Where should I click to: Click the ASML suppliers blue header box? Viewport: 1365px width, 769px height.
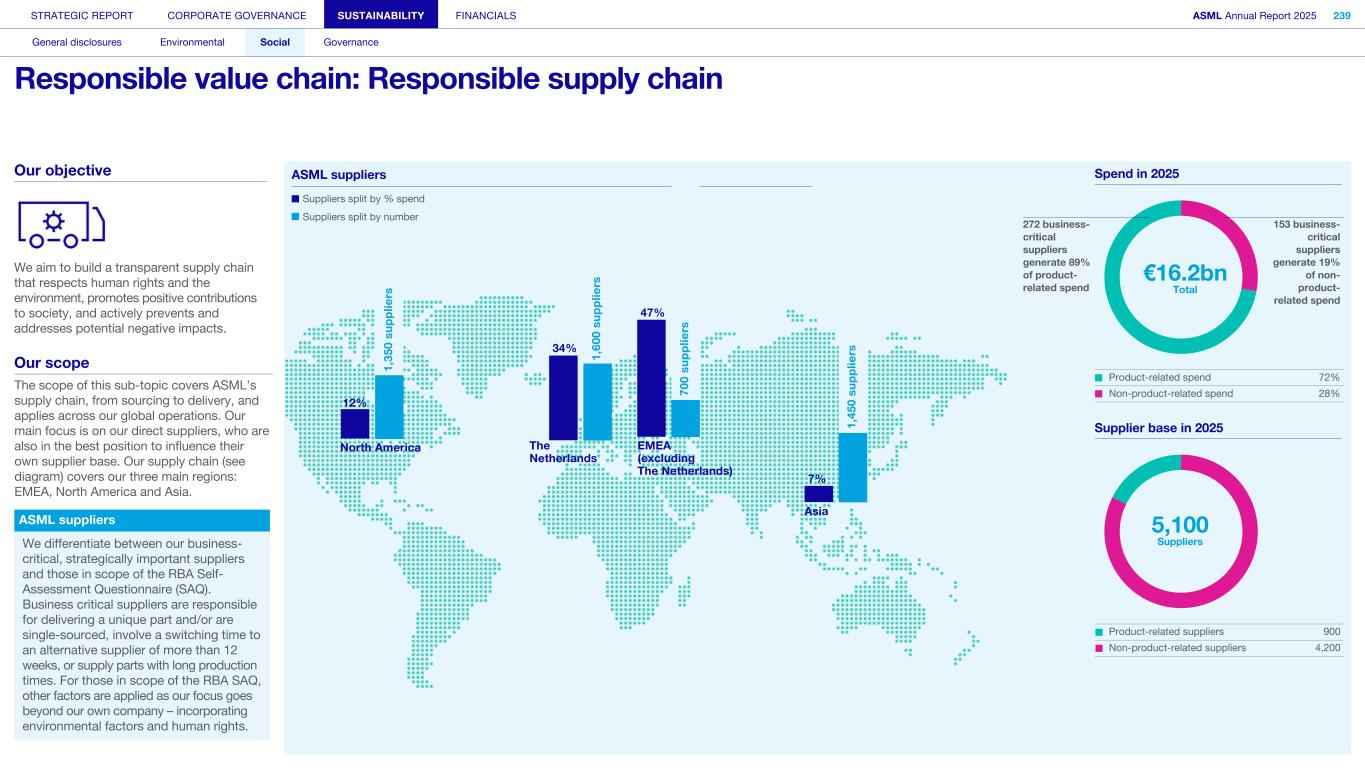click(142, 521)
